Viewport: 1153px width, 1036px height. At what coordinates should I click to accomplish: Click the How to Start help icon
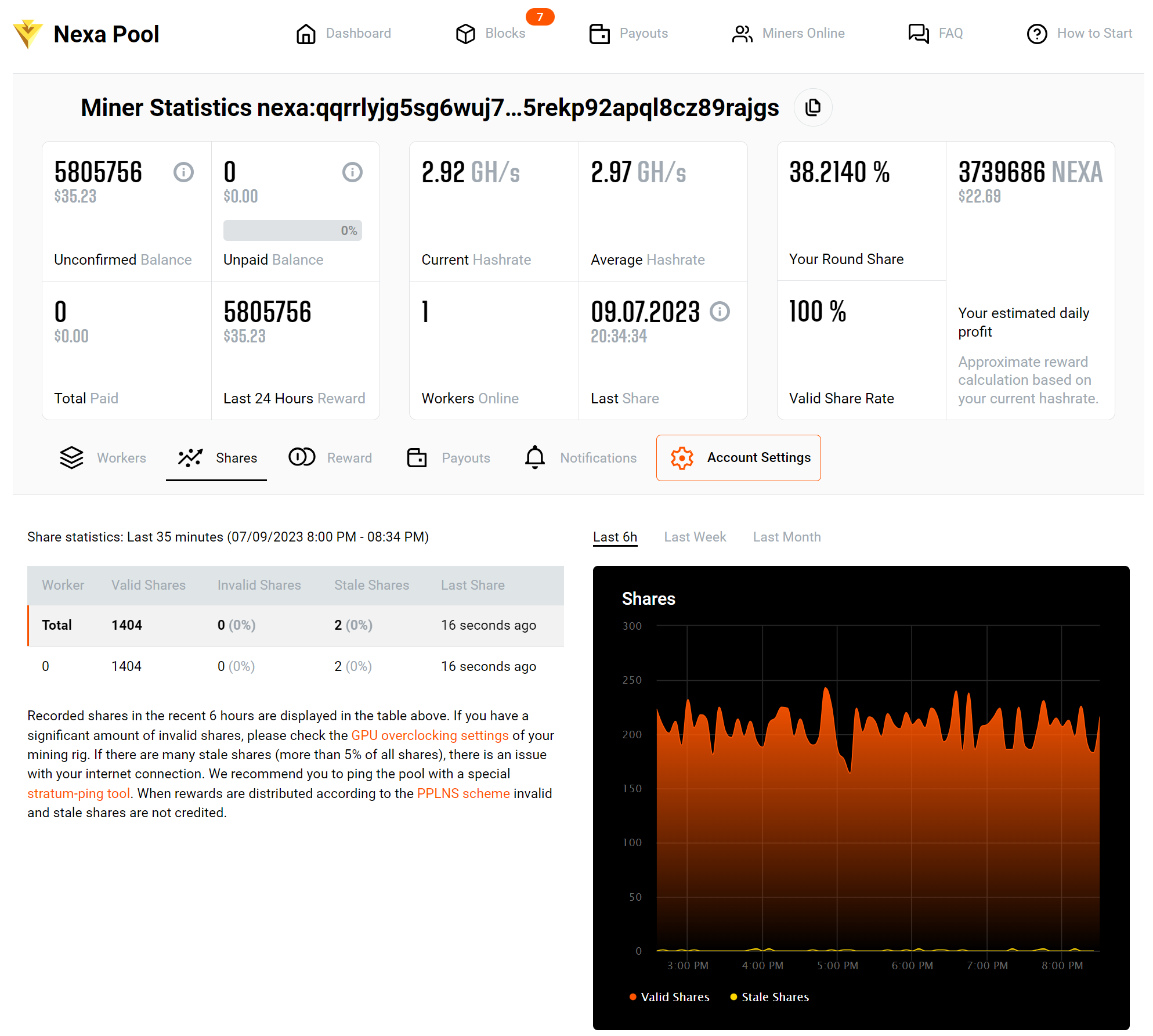[1037, 33]
